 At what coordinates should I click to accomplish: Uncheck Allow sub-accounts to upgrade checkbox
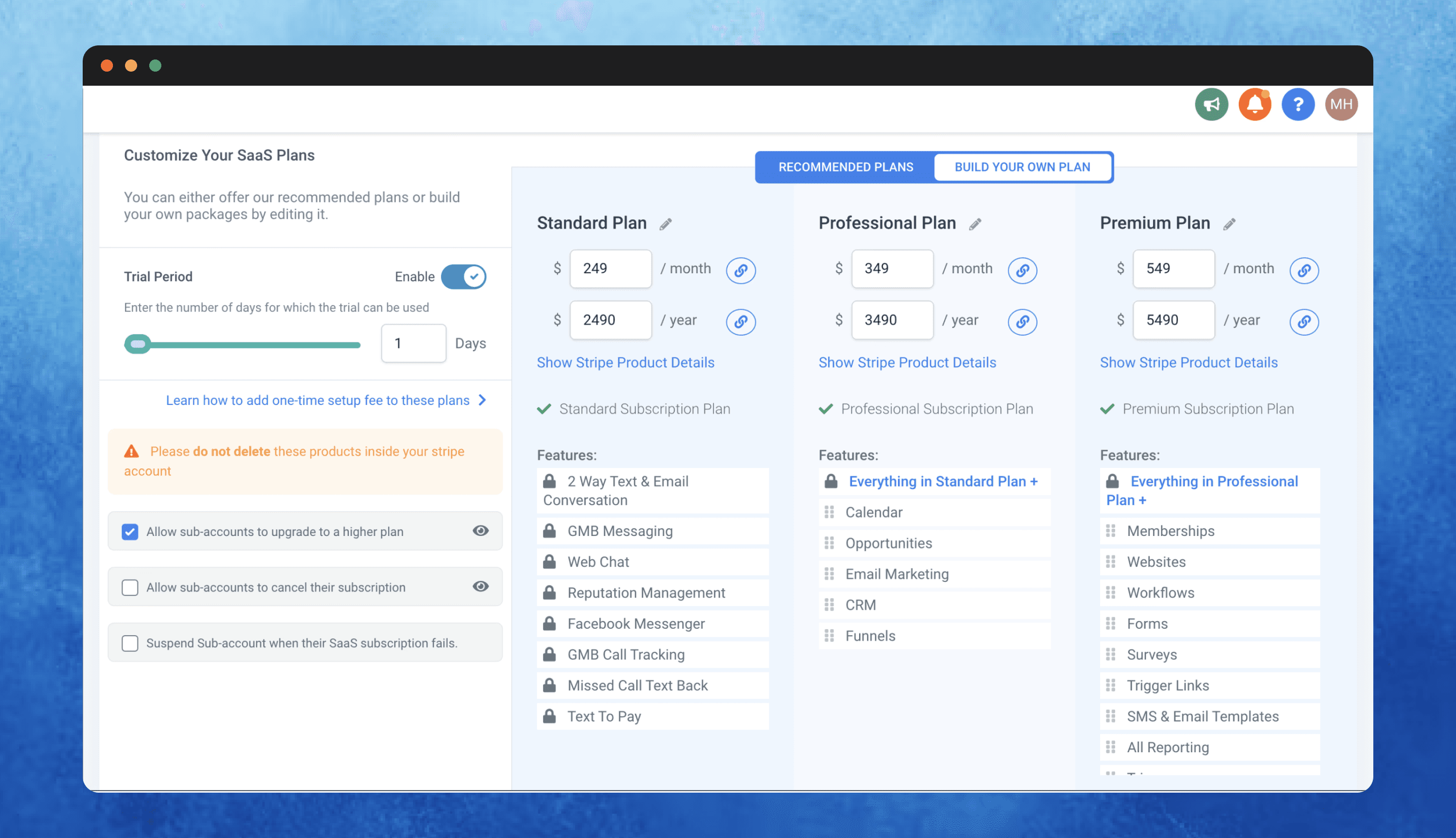click(130, 531)
